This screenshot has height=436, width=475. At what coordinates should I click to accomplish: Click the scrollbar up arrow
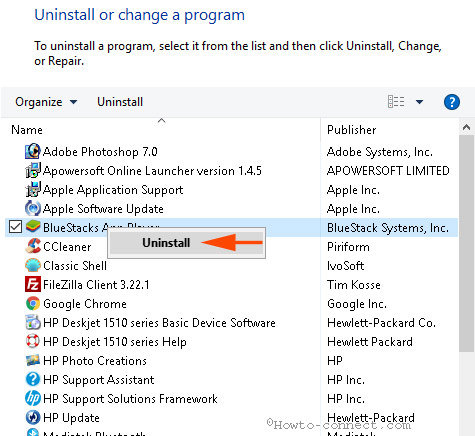[x=467, y=127]
